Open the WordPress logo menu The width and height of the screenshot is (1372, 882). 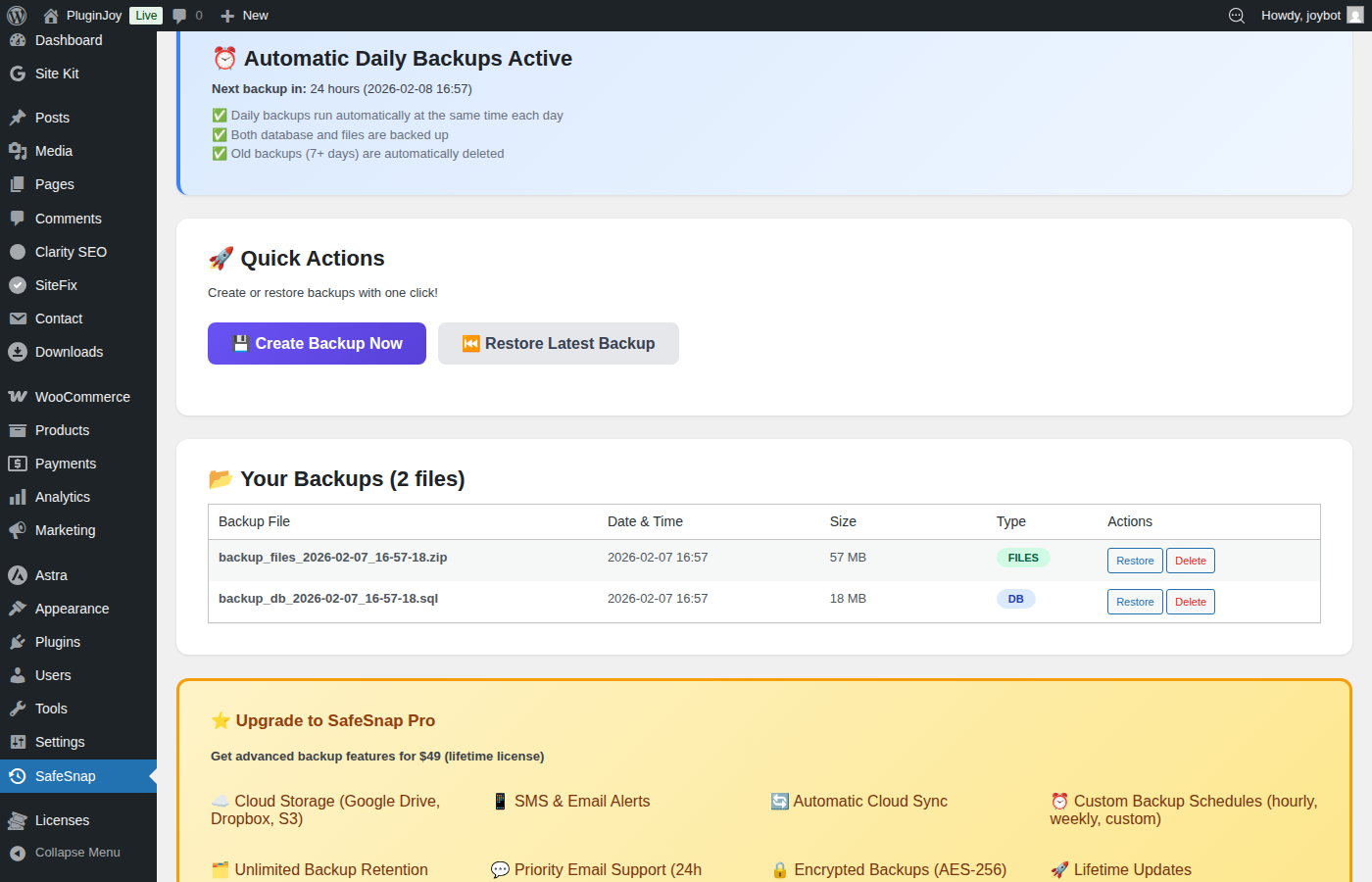(17, 16)
